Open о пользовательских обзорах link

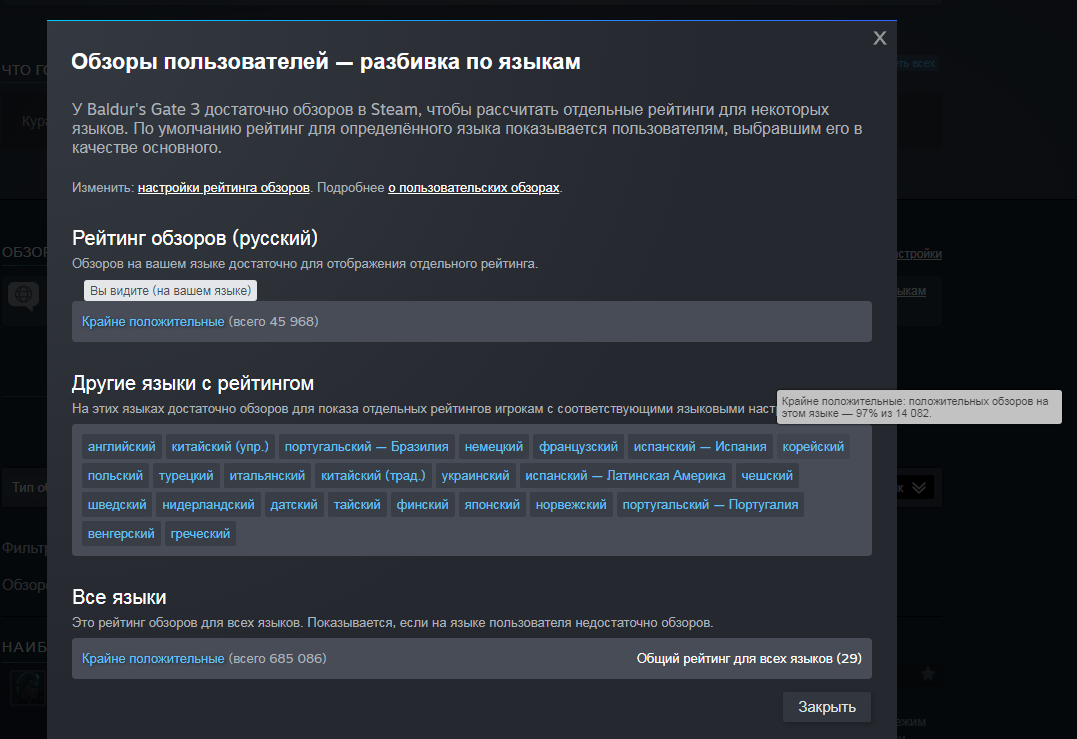click(x=472, y=186)
